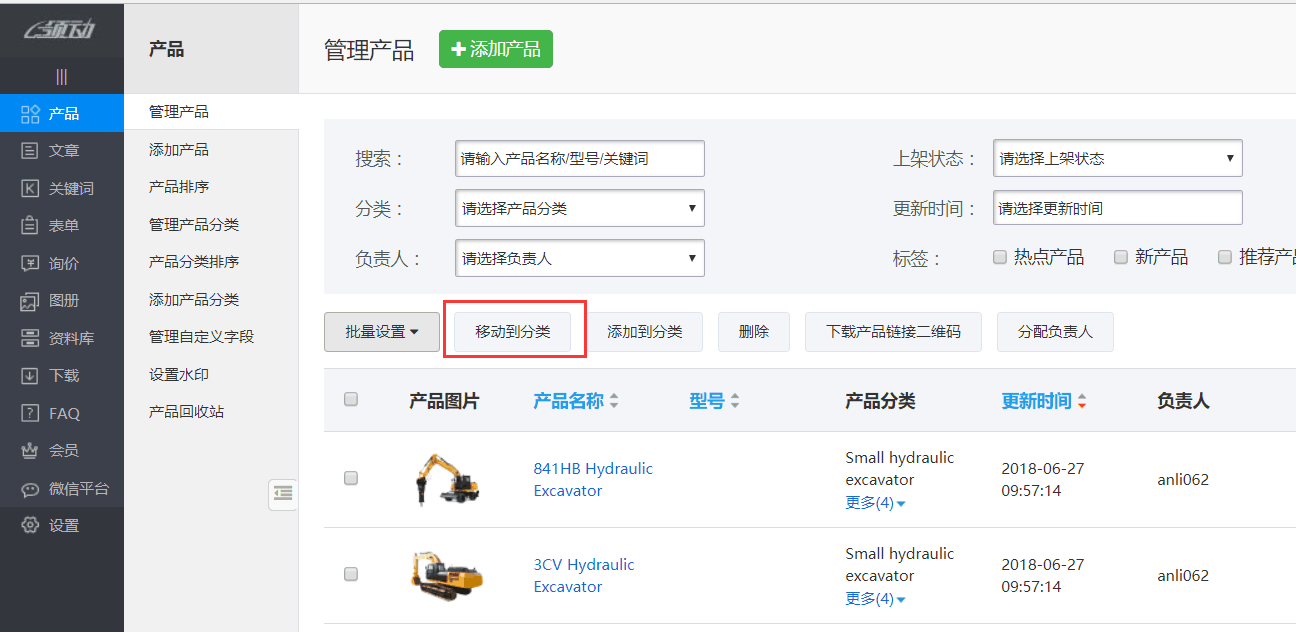The width and height of the screenshot is (1296, 632).
Task: Collapse the submenu panel with toggle icon
Action: pyautogui.click(x=283, y=493)
